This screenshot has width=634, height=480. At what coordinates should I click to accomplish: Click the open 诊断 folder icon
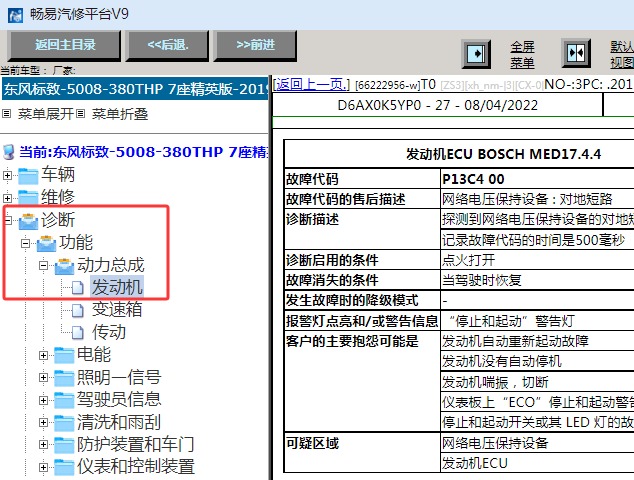pos(28,220)
